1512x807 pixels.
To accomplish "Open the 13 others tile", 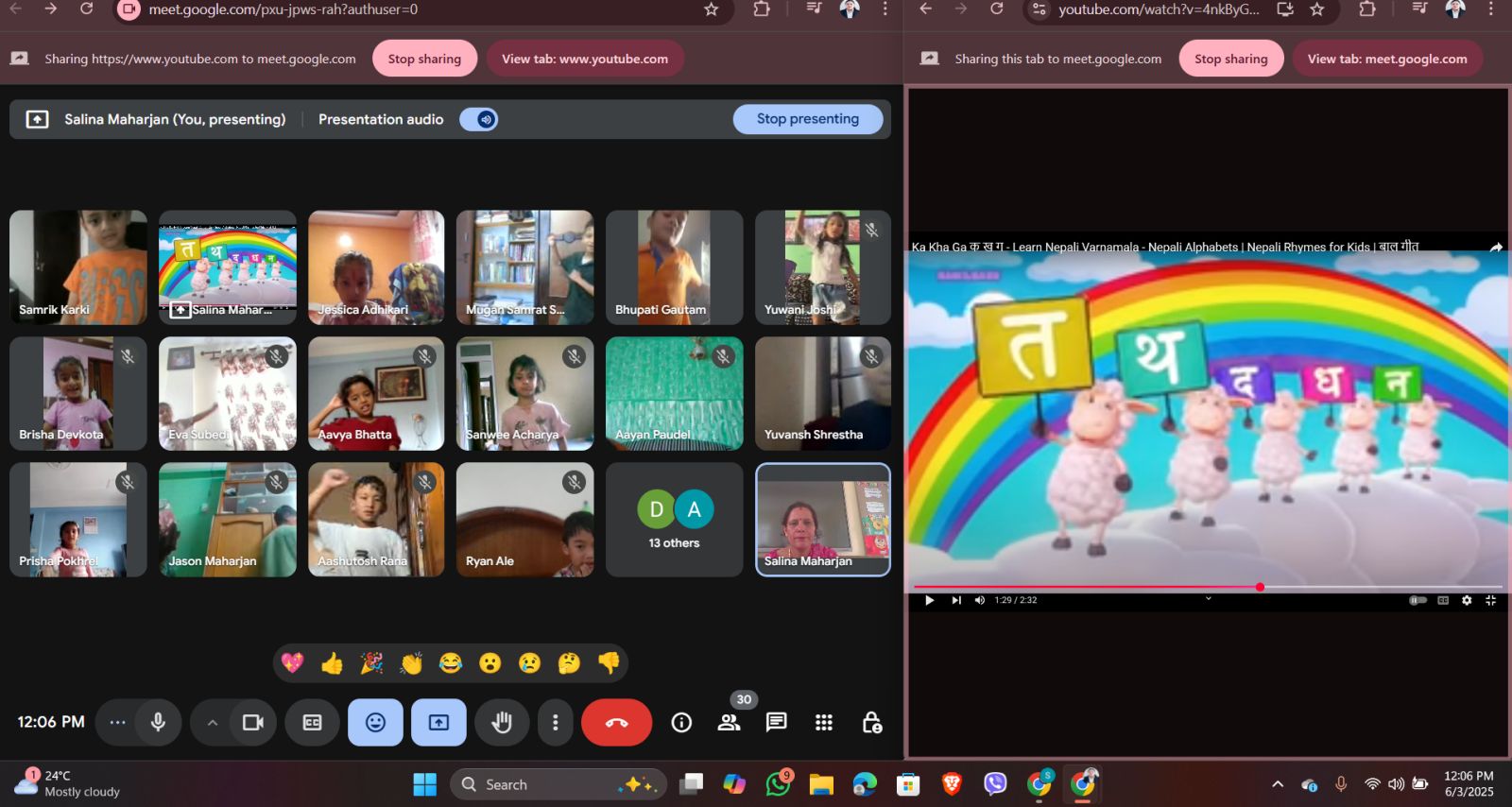I will click(x=675, y=520).
